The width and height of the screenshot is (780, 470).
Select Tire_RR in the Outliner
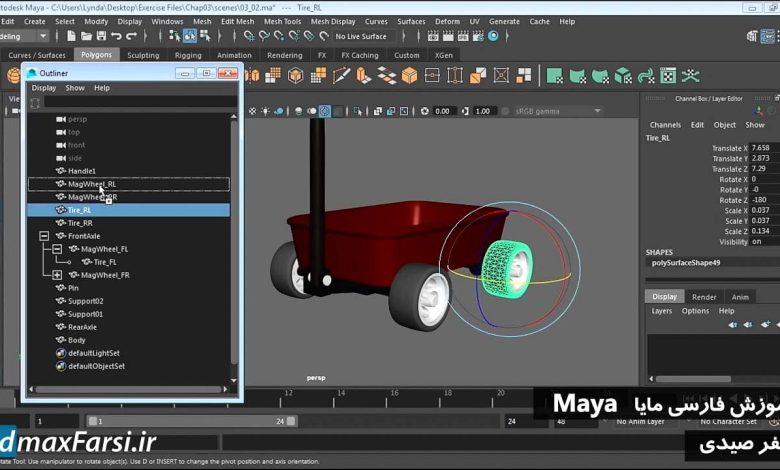(x=80, y=223)
